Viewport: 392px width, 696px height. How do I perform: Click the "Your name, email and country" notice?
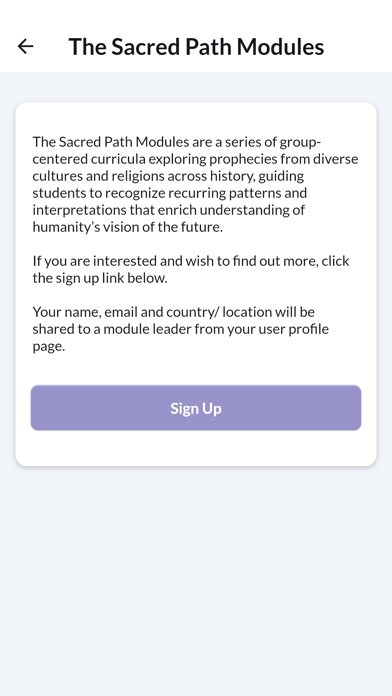coord(181,329)
